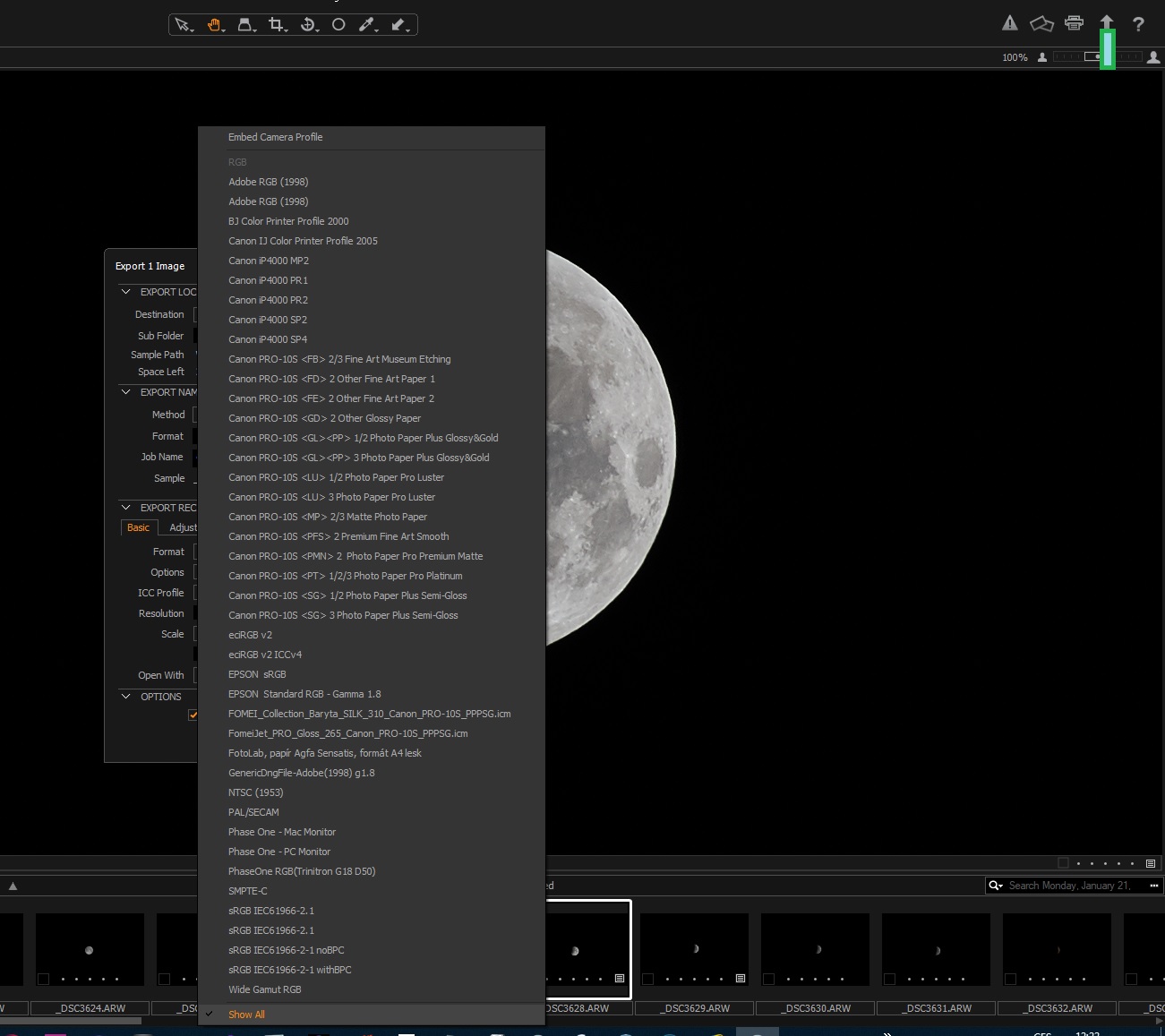Switch to the Basic tab
This screenshot has width=1165, height=1036.
click(138, 527)
